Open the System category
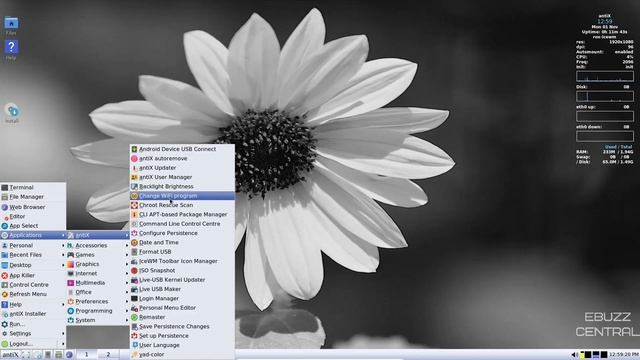 click(x=98, y=320)
